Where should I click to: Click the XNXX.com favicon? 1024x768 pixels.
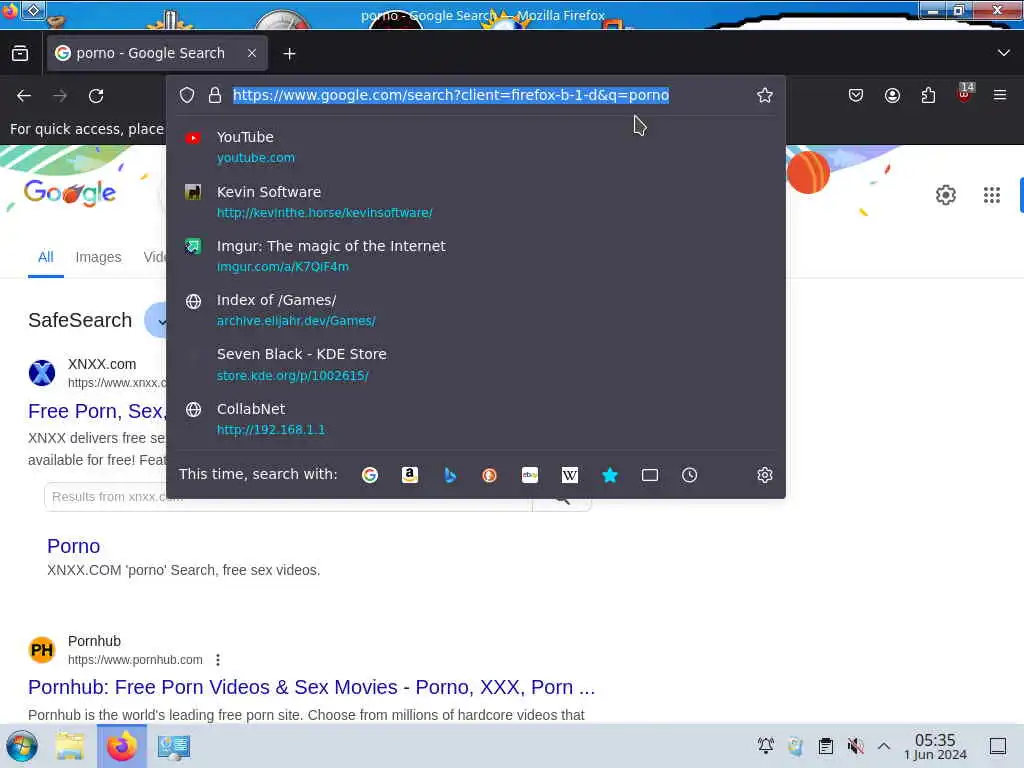[42, 374]
